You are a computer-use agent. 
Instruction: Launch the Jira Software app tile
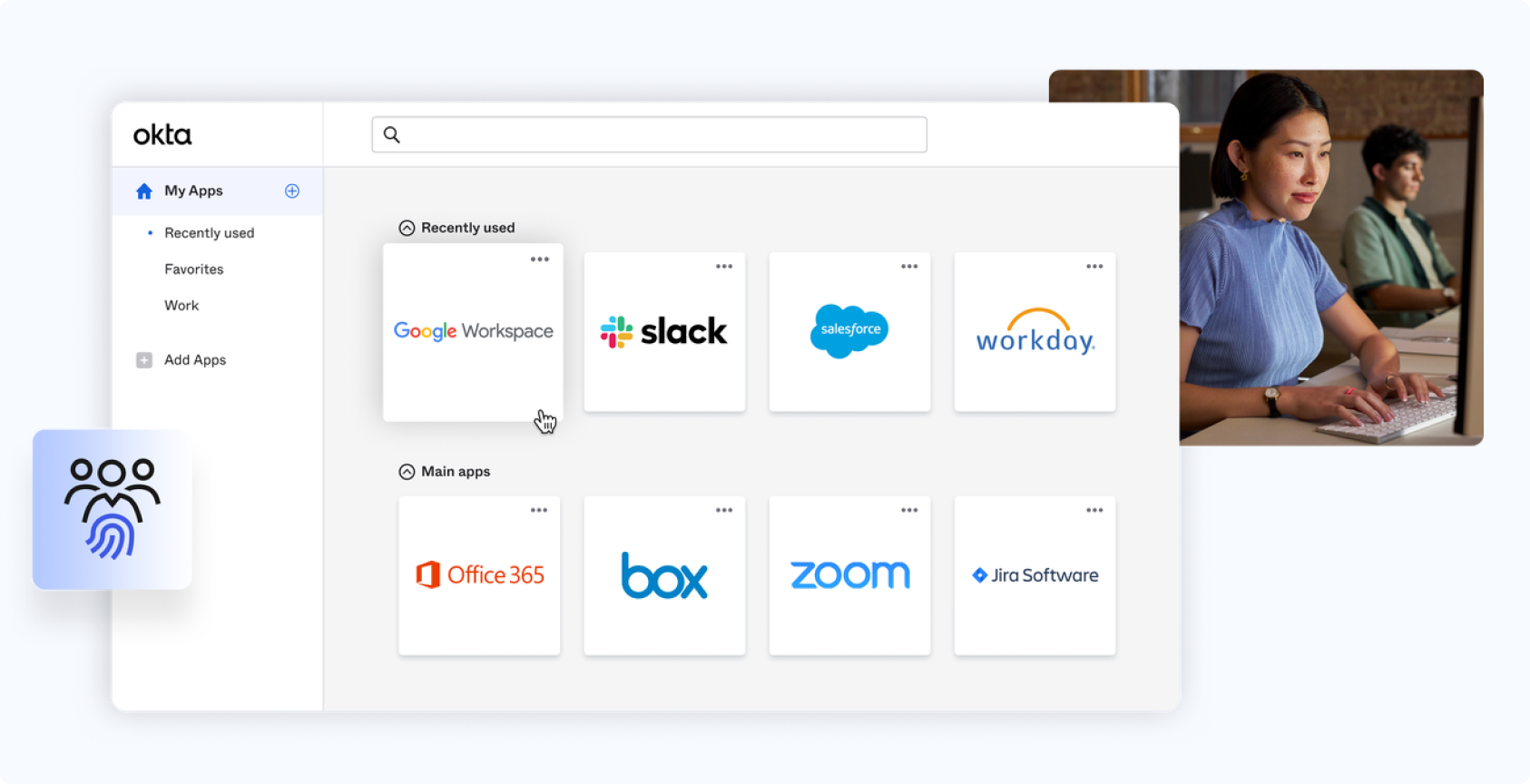coord(1035,575)
